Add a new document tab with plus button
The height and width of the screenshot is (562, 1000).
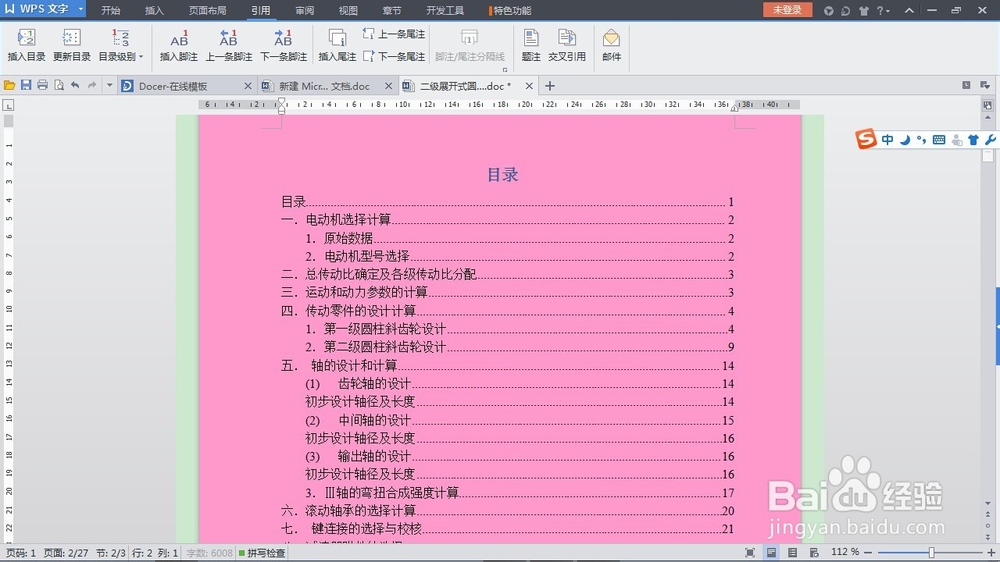[550, 85]
